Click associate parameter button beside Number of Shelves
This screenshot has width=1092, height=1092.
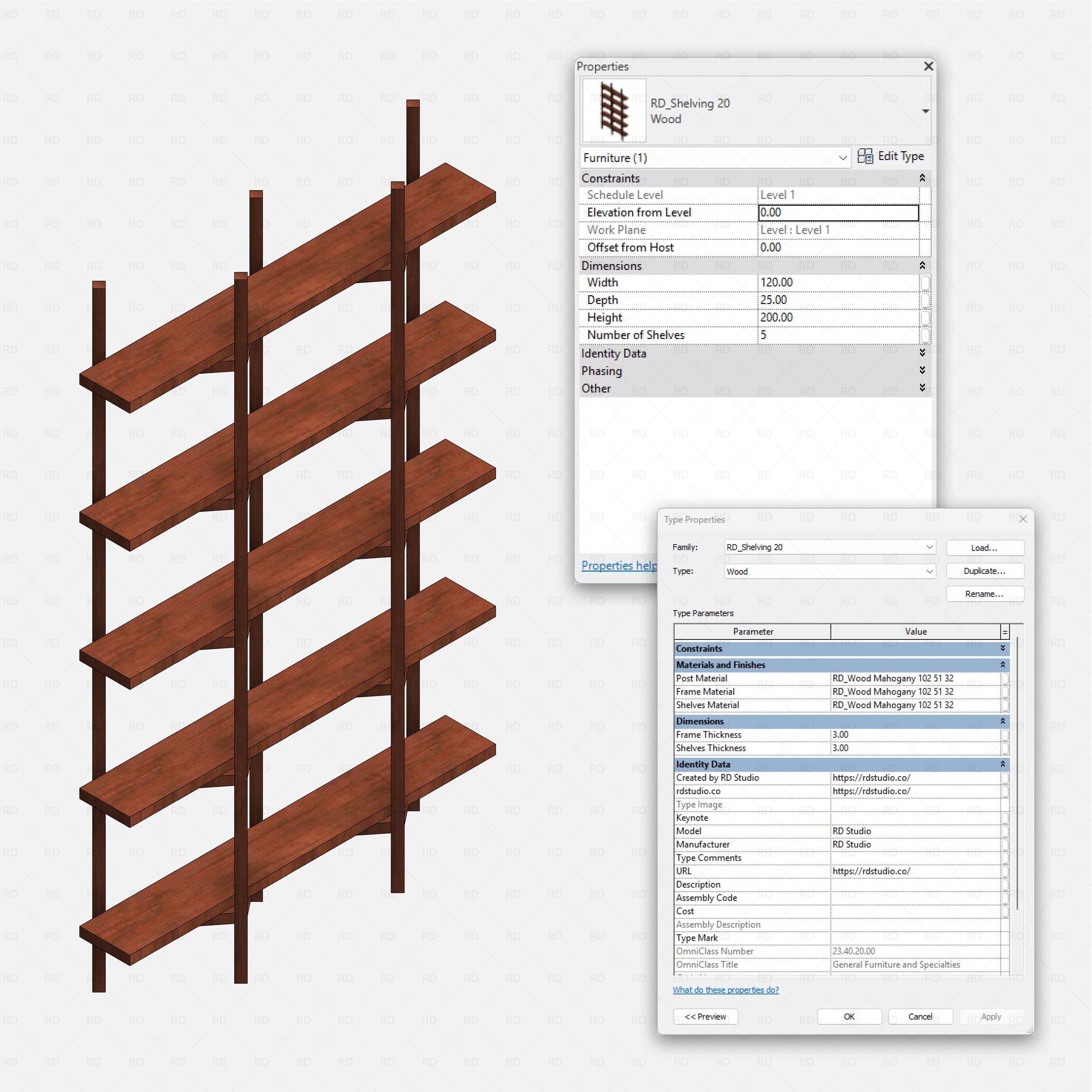[x=925, y=335]
